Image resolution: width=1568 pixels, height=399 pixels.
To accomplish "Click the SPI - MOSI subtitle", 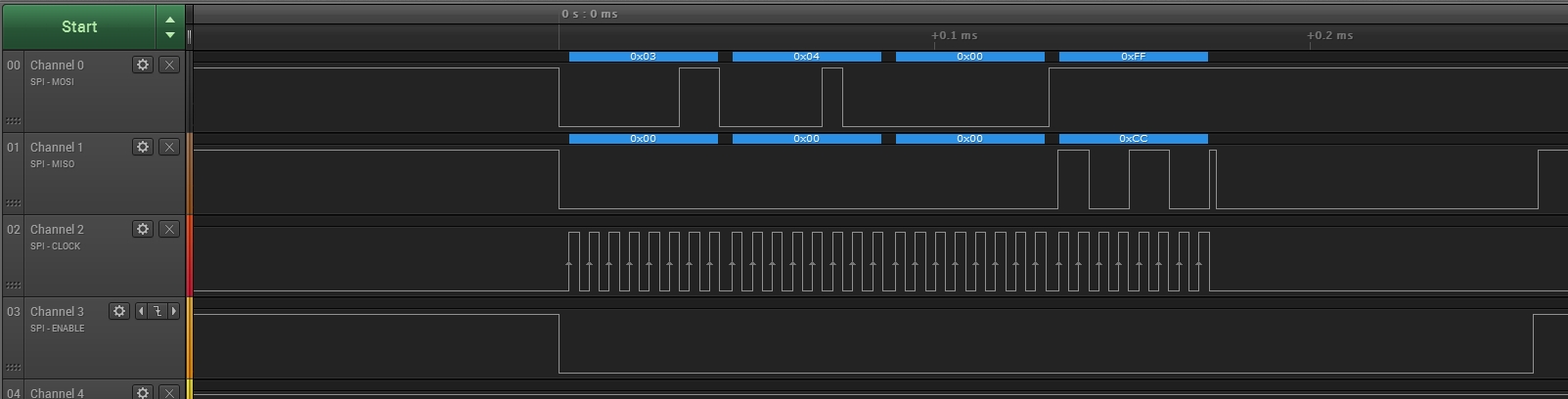I will click(x=52, y=82).
